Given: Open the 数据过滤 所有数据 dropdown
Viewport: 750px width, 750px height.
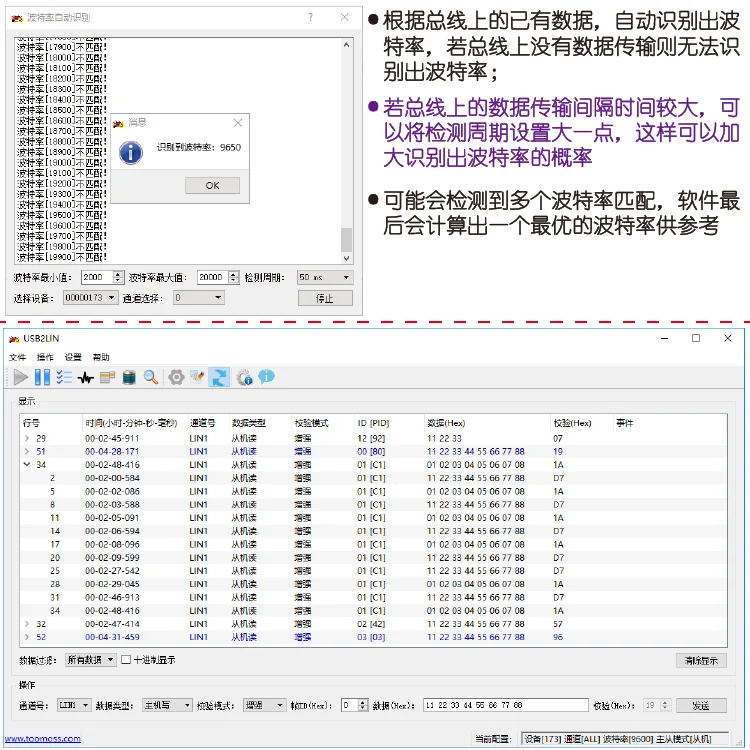Looking at the screenshot, I should pyautogui.click(x=90, y=660).
